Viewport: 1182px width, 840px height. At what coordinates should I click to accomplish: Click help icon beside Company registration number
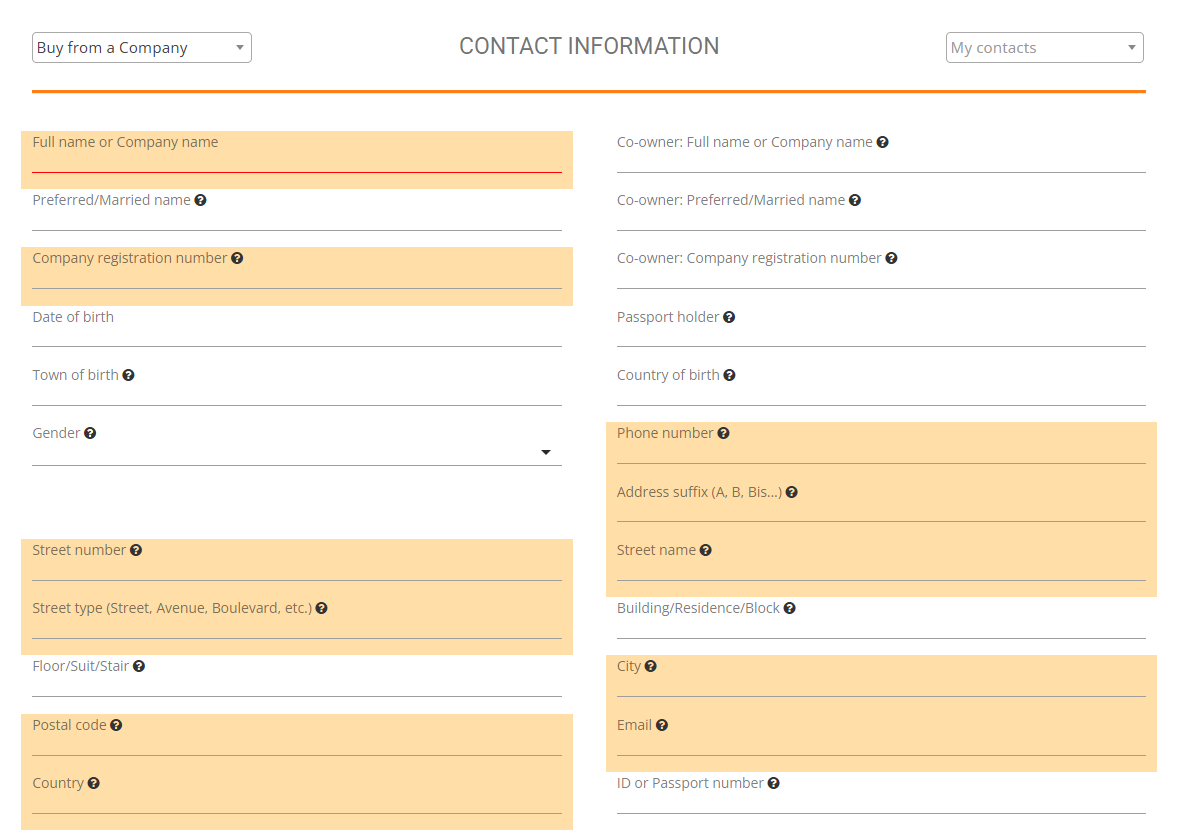[x=237, y=258]
